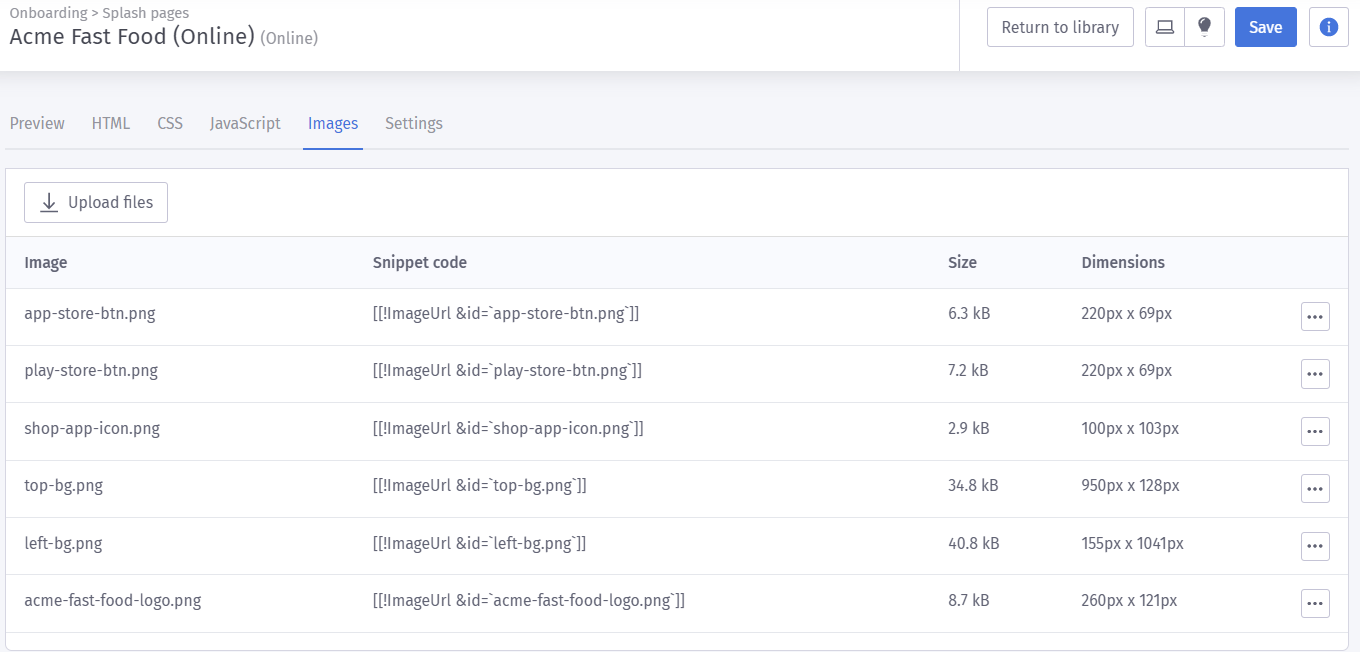Screen dimensions: 1360x652
Task: Open ellipsis menu for acme-fast-food-logo.png
Action: coord(1315,604)
